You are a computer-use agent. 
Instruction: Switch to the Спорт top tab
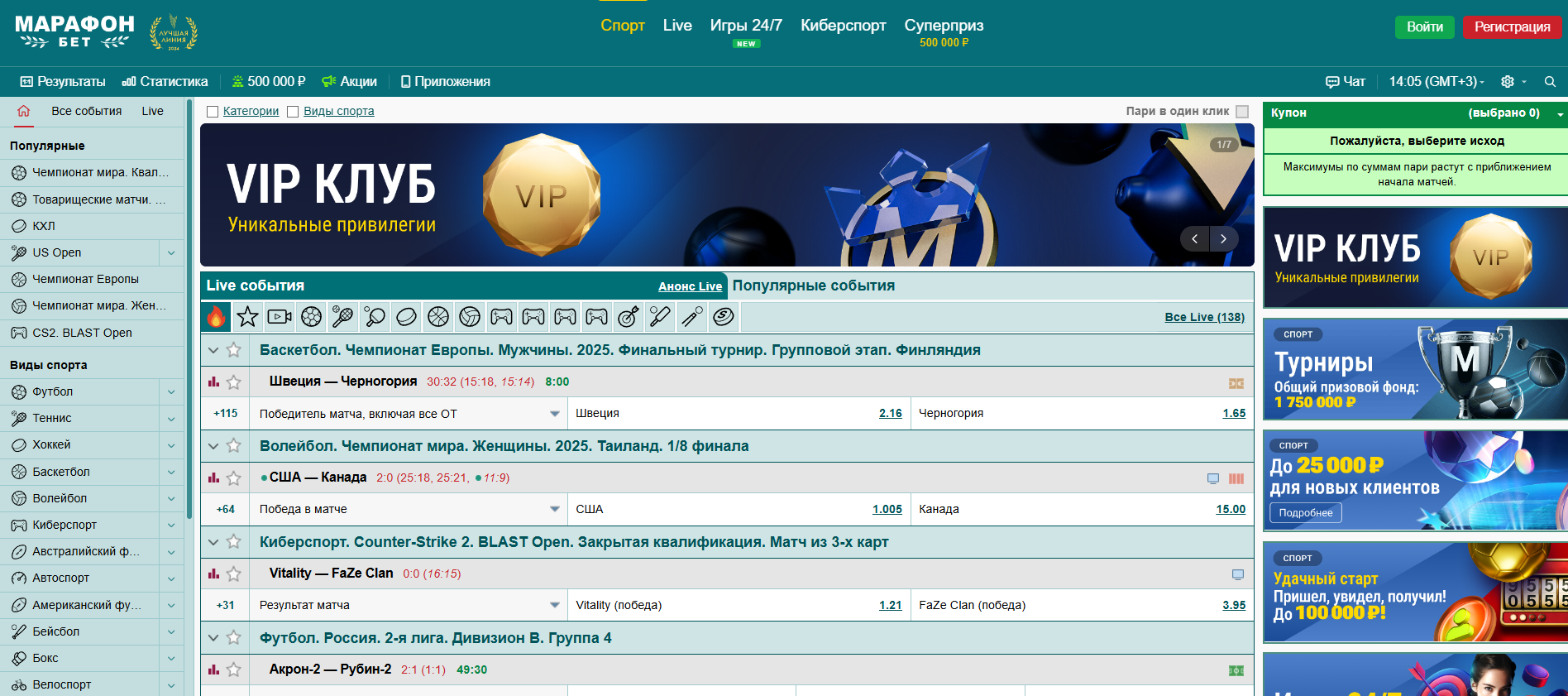click(623, 26)
